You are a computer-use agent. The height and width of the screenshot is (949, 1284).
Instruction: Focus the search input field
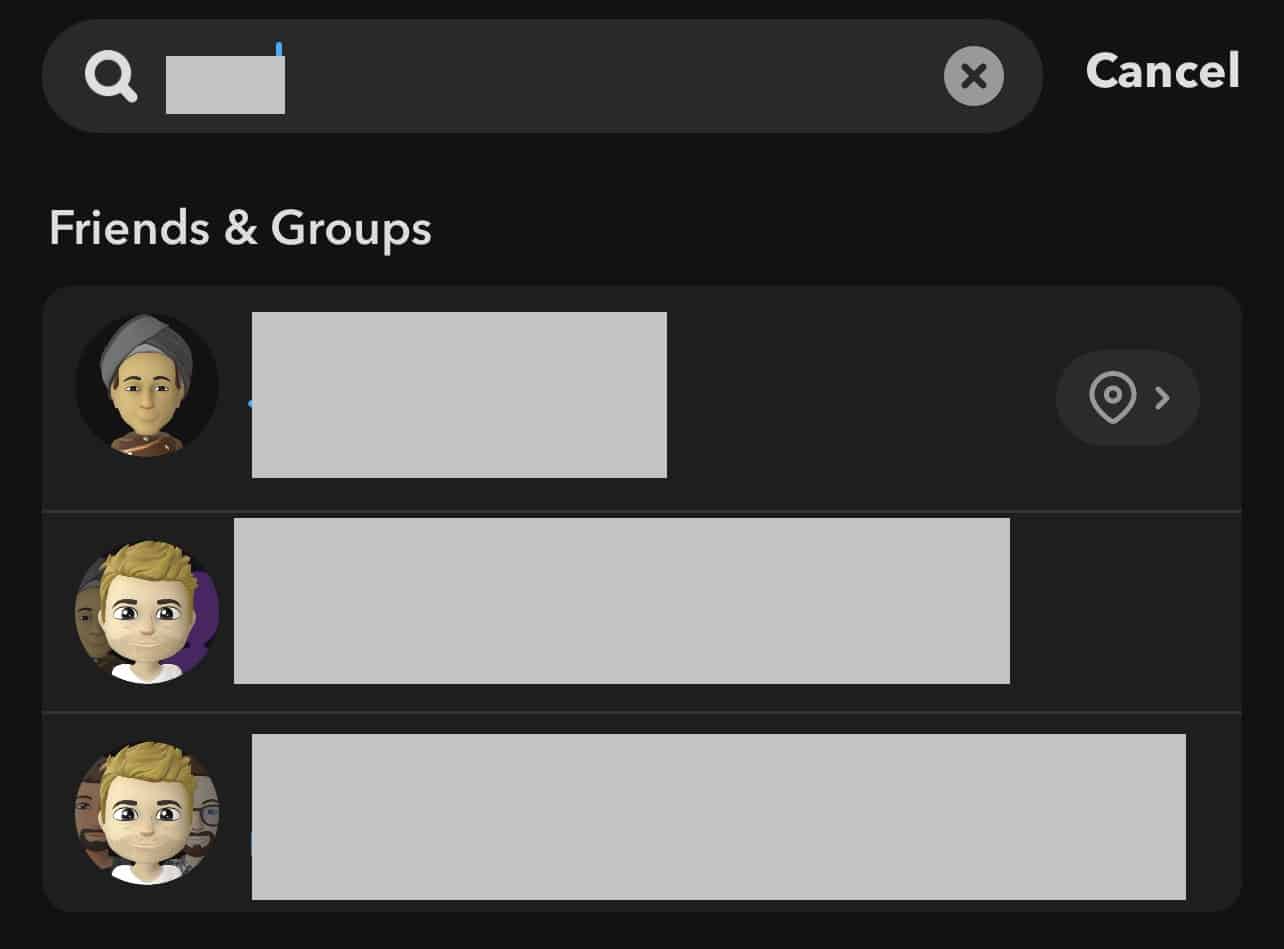click(x=542, y=76)
